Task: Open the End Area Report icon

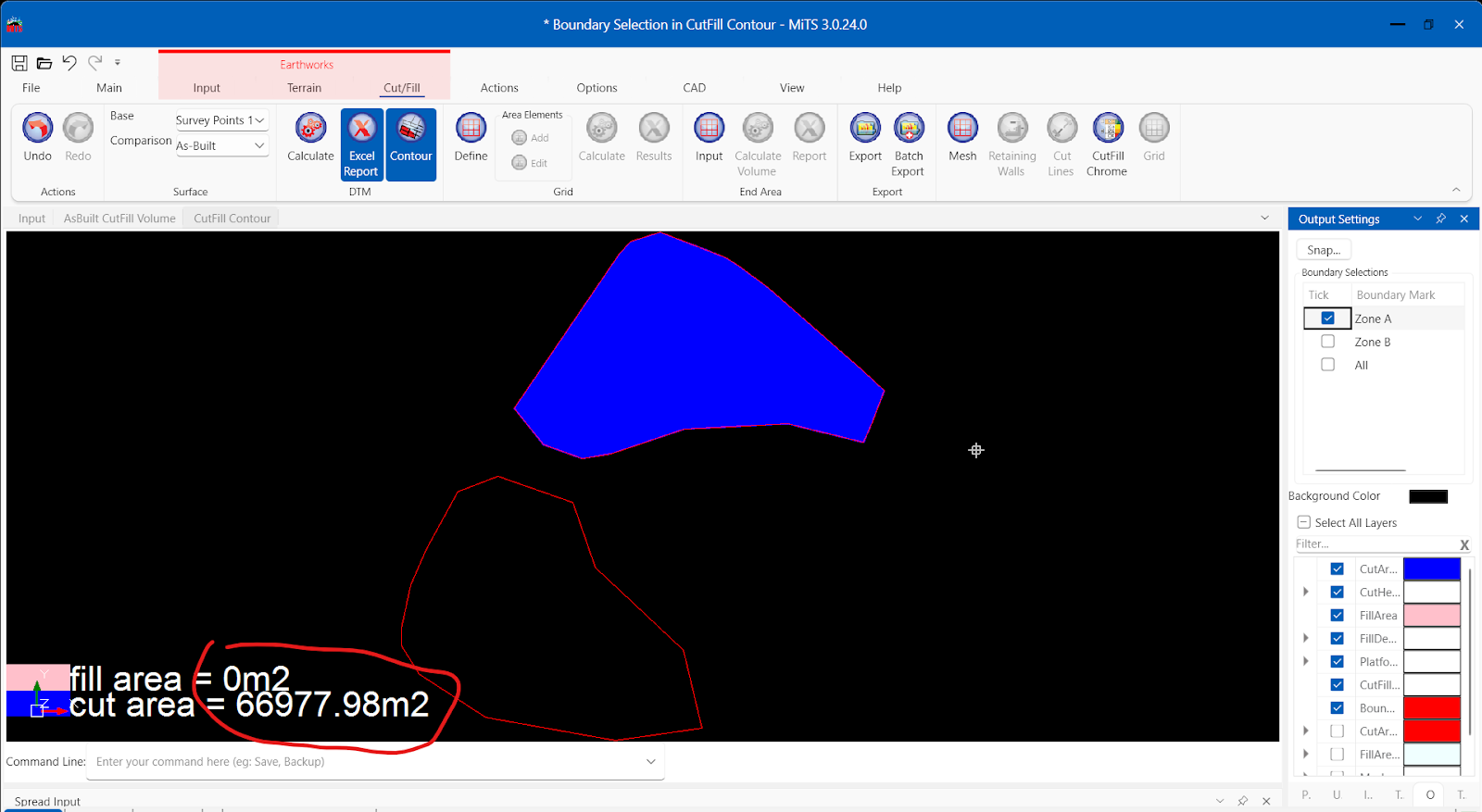Action: [x=810, y=128]
